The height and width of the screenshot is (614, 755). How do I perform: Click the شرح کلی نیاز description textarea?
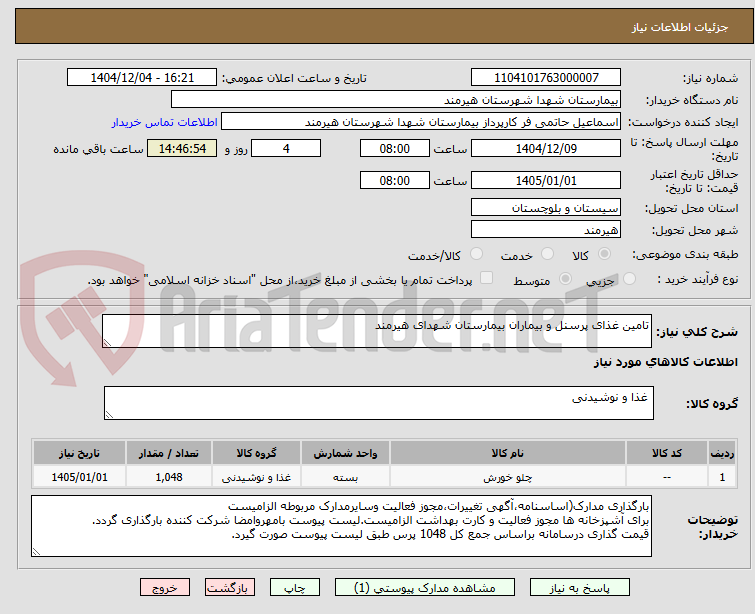[x=377, y=331]
